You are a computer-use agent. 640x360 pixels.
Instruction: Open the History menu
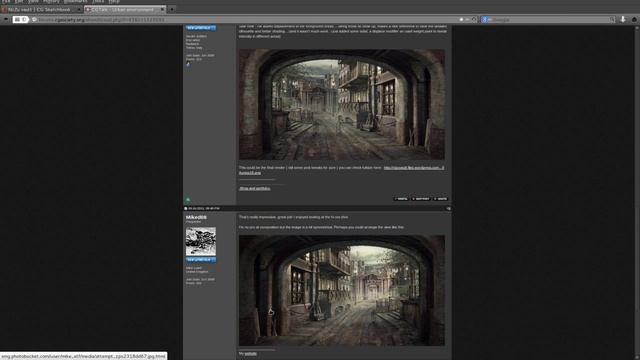pyautogui.click(x=51, y=2)
